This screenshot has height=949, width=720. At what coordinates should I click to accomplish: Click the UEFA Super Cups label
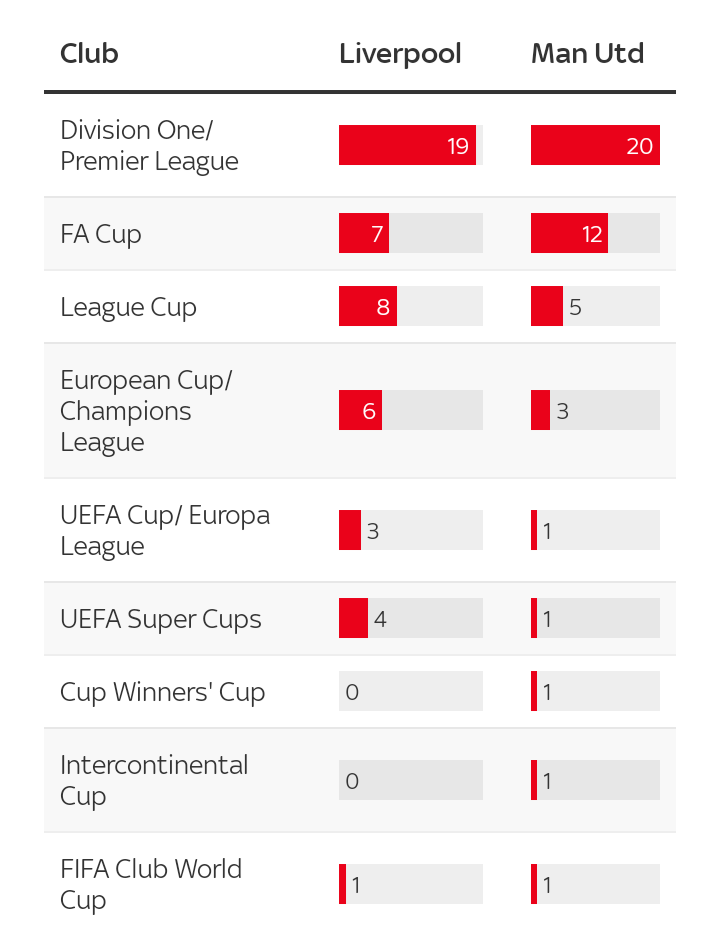pyautogui.click(x=161, y=619)
